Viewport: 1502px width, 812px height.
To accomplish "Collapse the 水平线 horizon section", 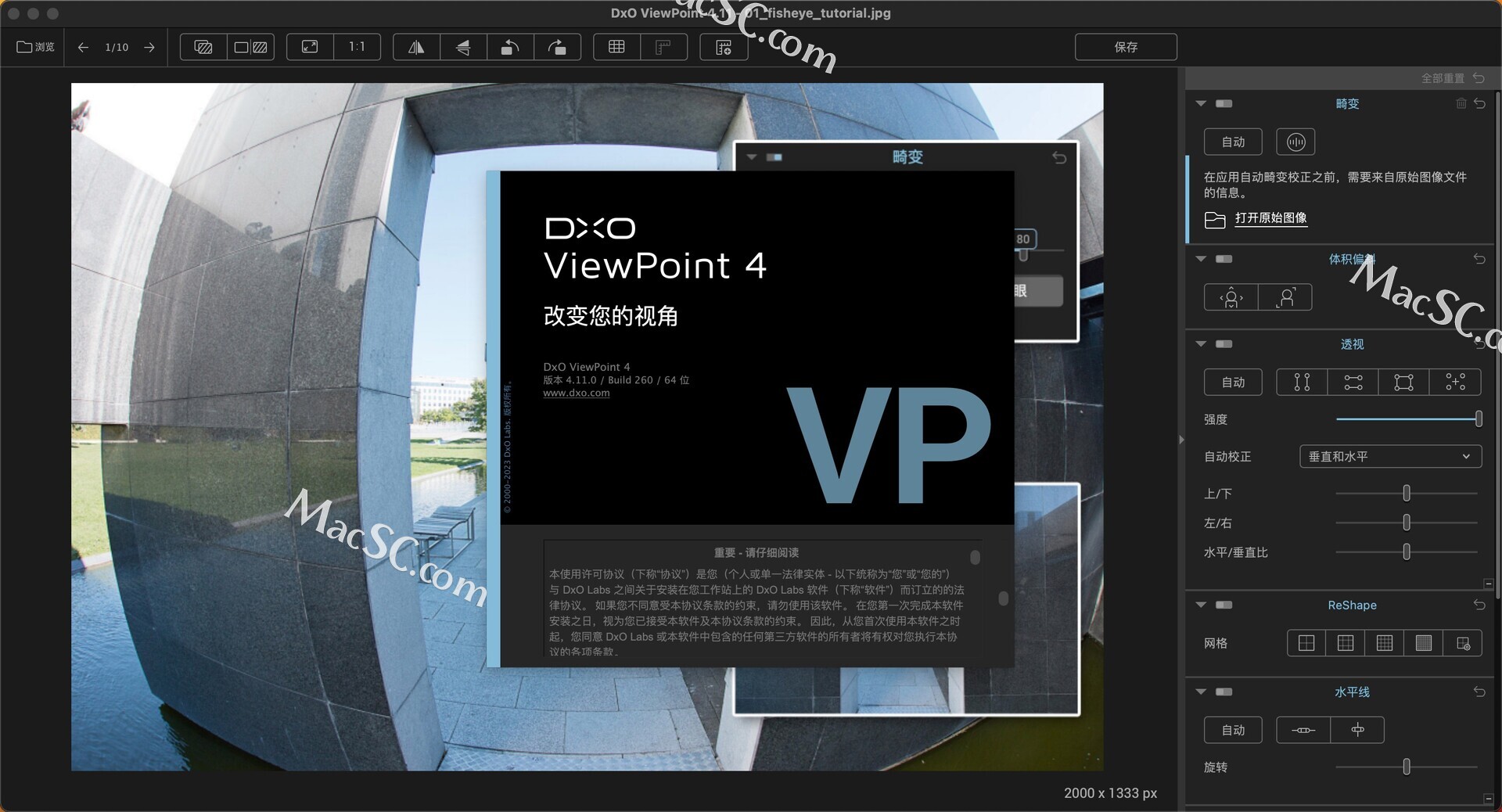I will [x=1201, y=691].
